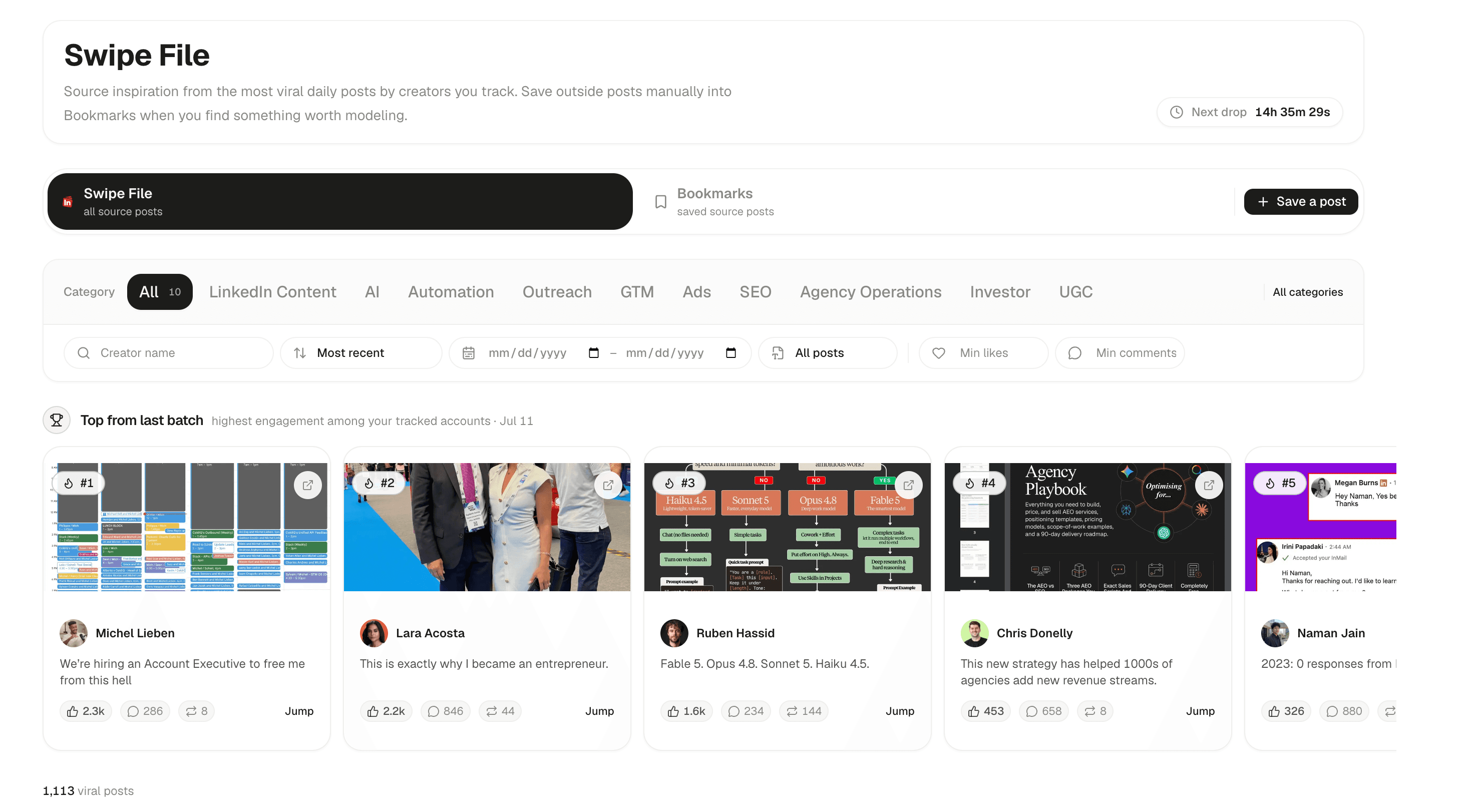Click the LinkedIn icon in Swipe File tab
The image size is (1472, 812).
coord(68,202)
